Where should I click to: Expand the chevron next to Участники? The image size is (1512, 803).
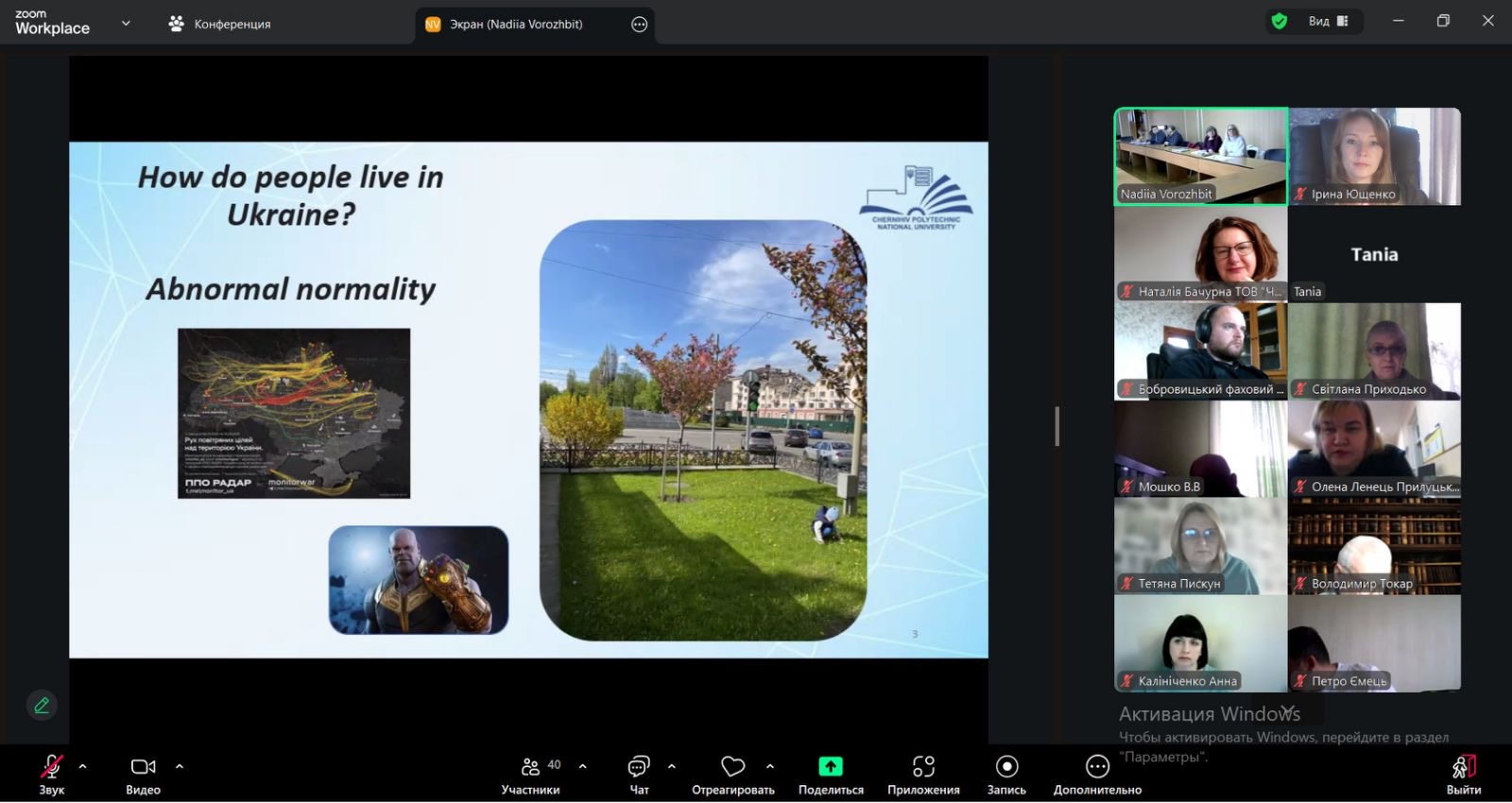pyautogui.click(x=582, y=766)
